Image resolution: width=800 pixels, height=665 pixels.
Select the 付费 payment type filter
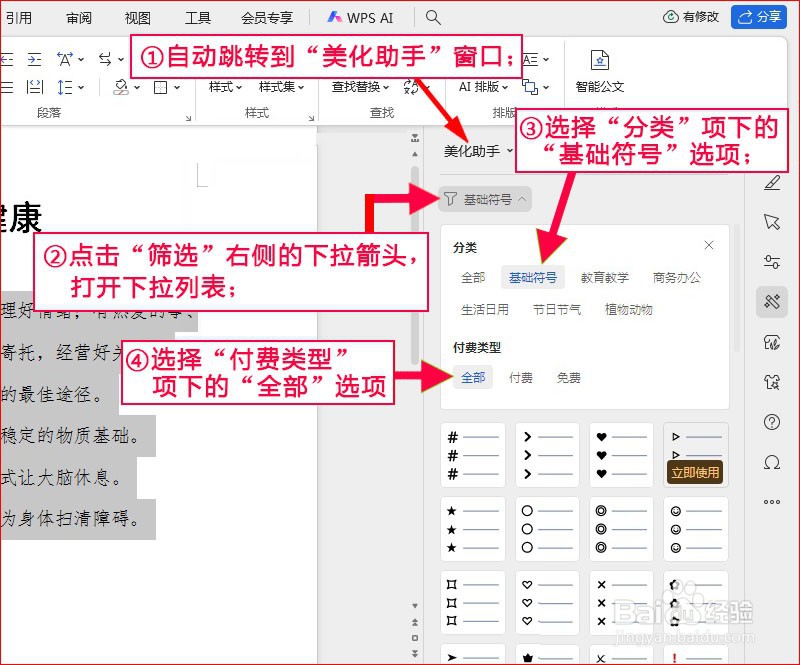click(521, 377)
